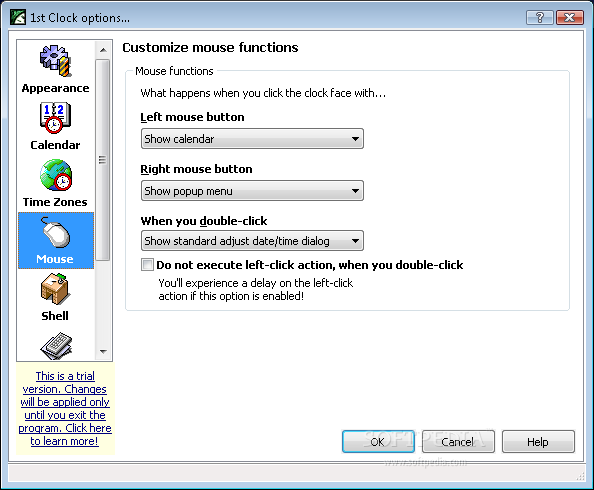
Task: Cancel the options dialog
Action: tap(458, 441)
